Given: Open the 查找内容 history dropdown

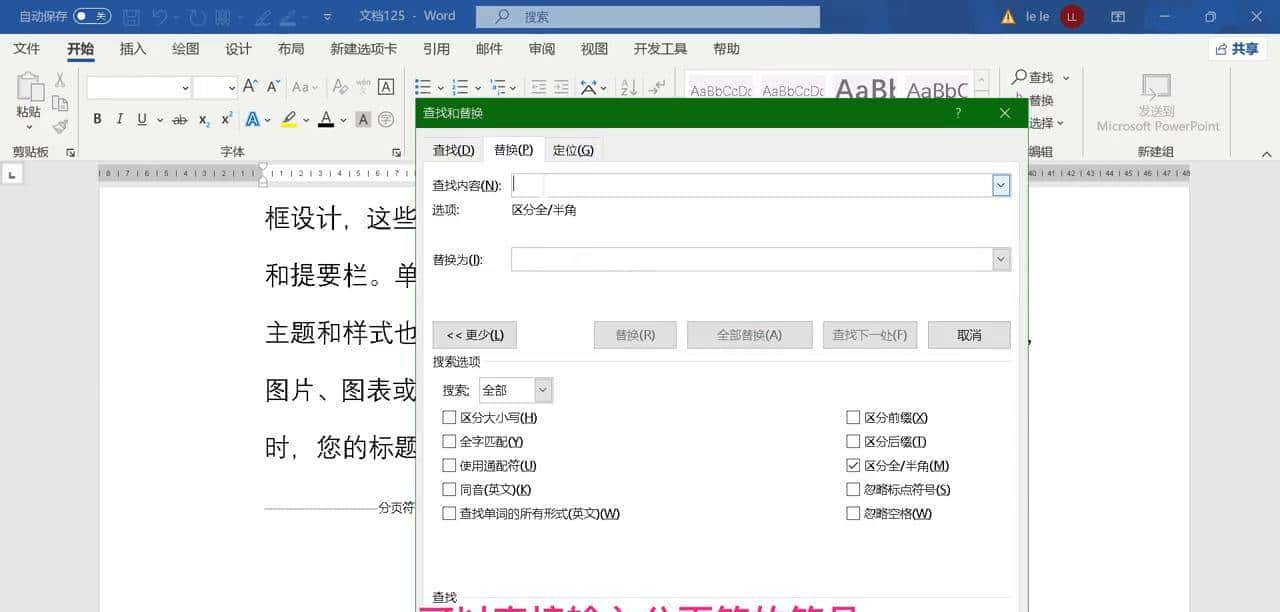Looking at the screenshot, I should [1000, 184].
